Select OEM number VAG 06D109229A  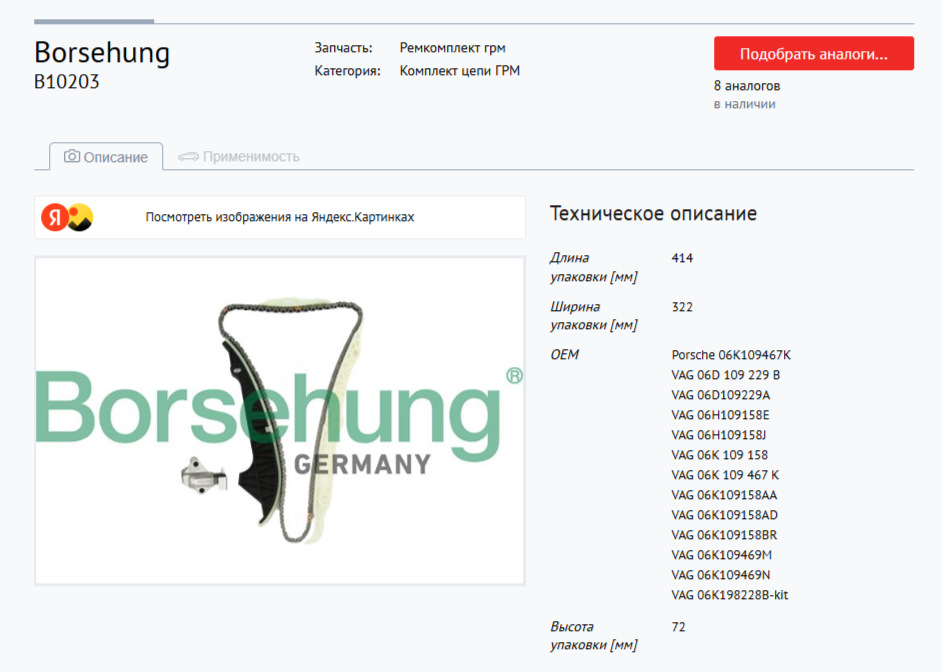click(721, 395)
